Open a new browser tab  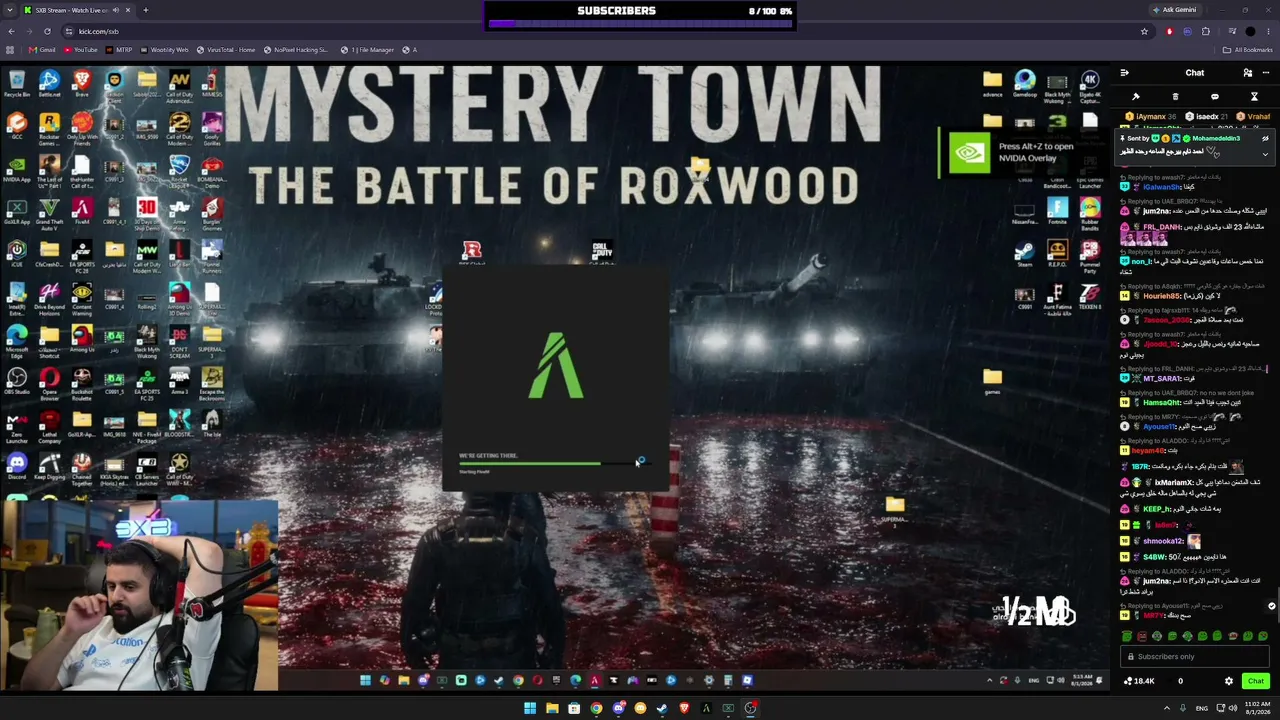point(145,10)
